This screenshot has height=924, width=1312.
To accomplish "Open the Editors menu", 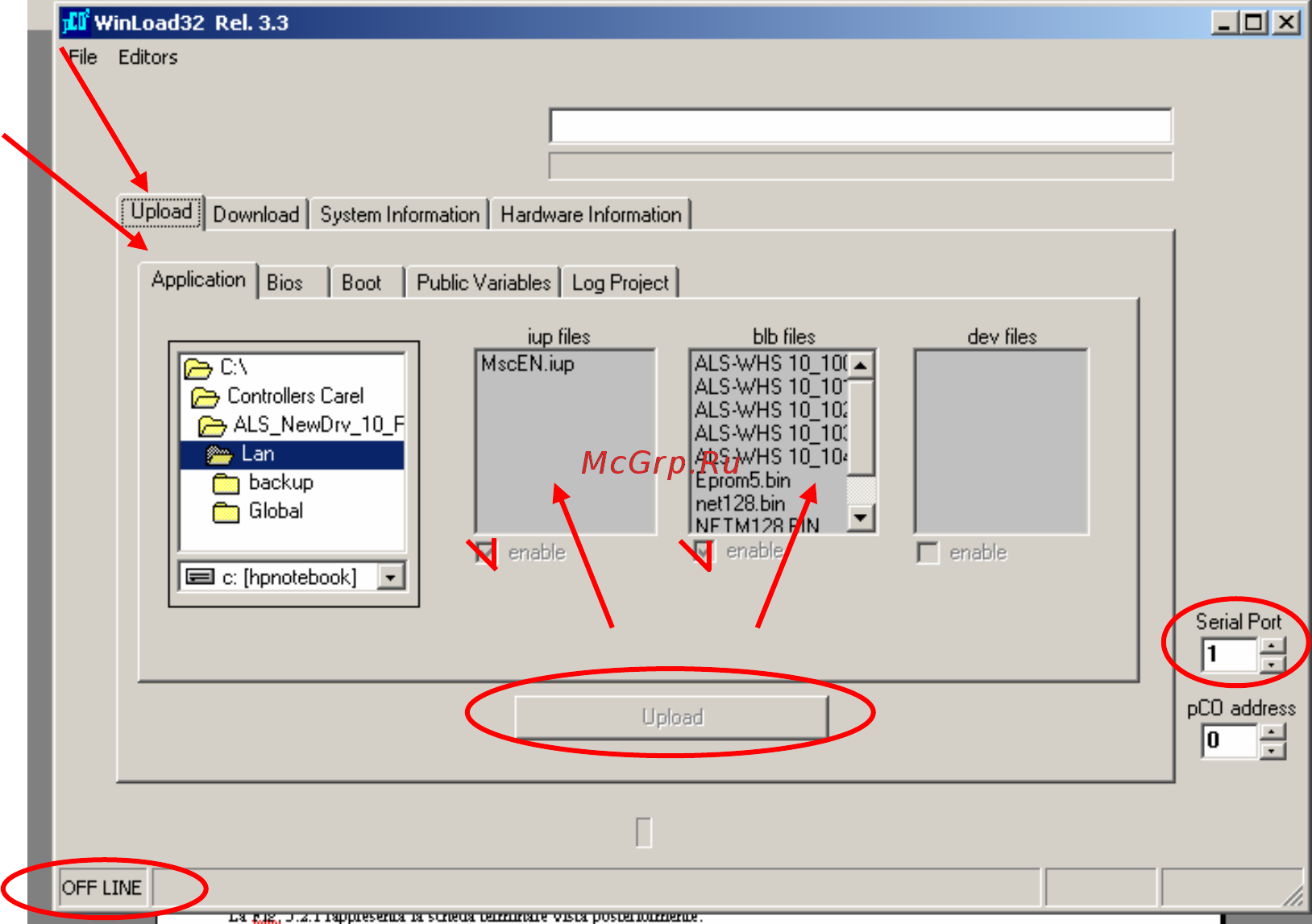I will tap(147, 57).
